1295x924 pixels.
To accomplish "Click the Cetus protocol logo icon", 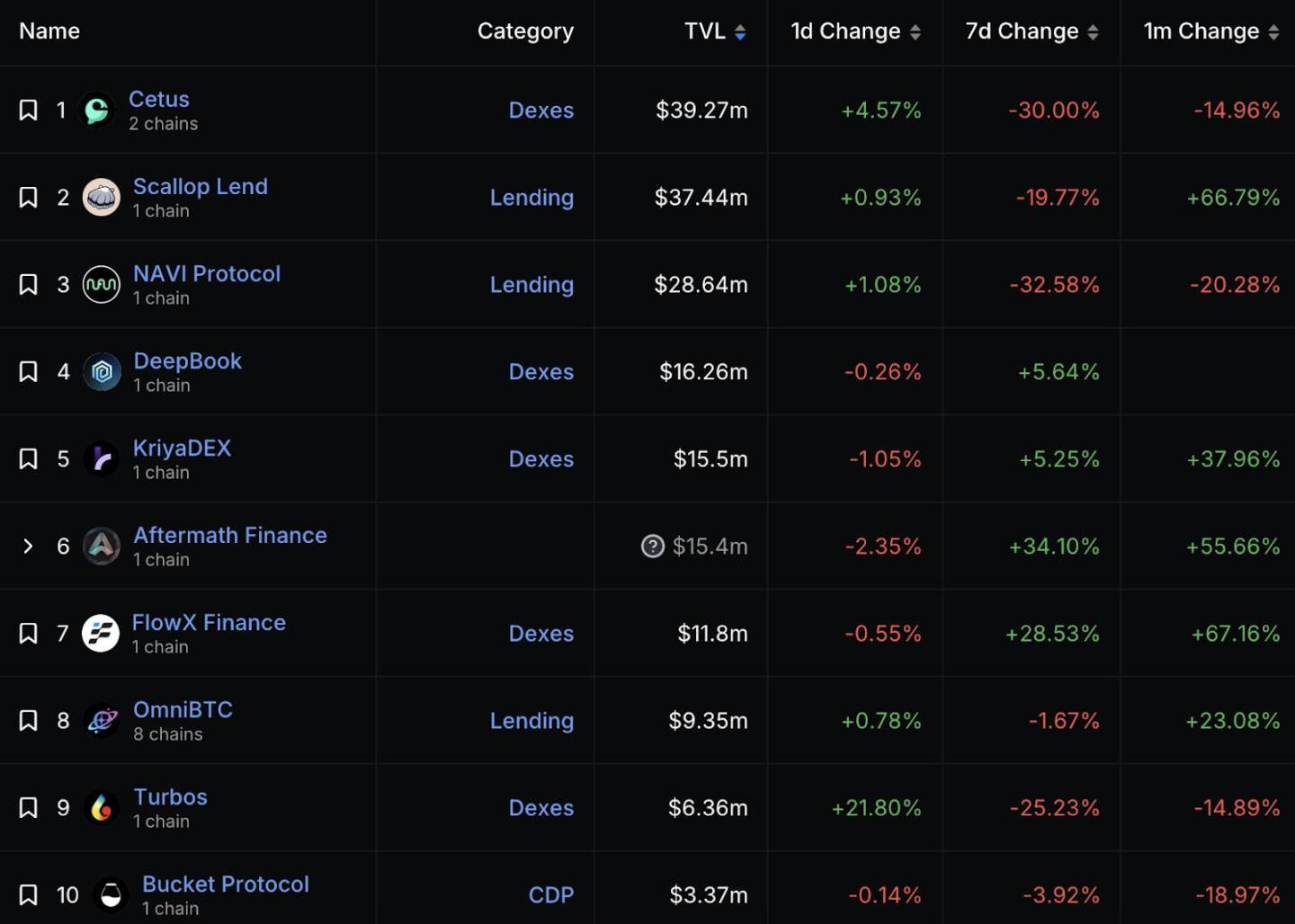I will (97, 111).
